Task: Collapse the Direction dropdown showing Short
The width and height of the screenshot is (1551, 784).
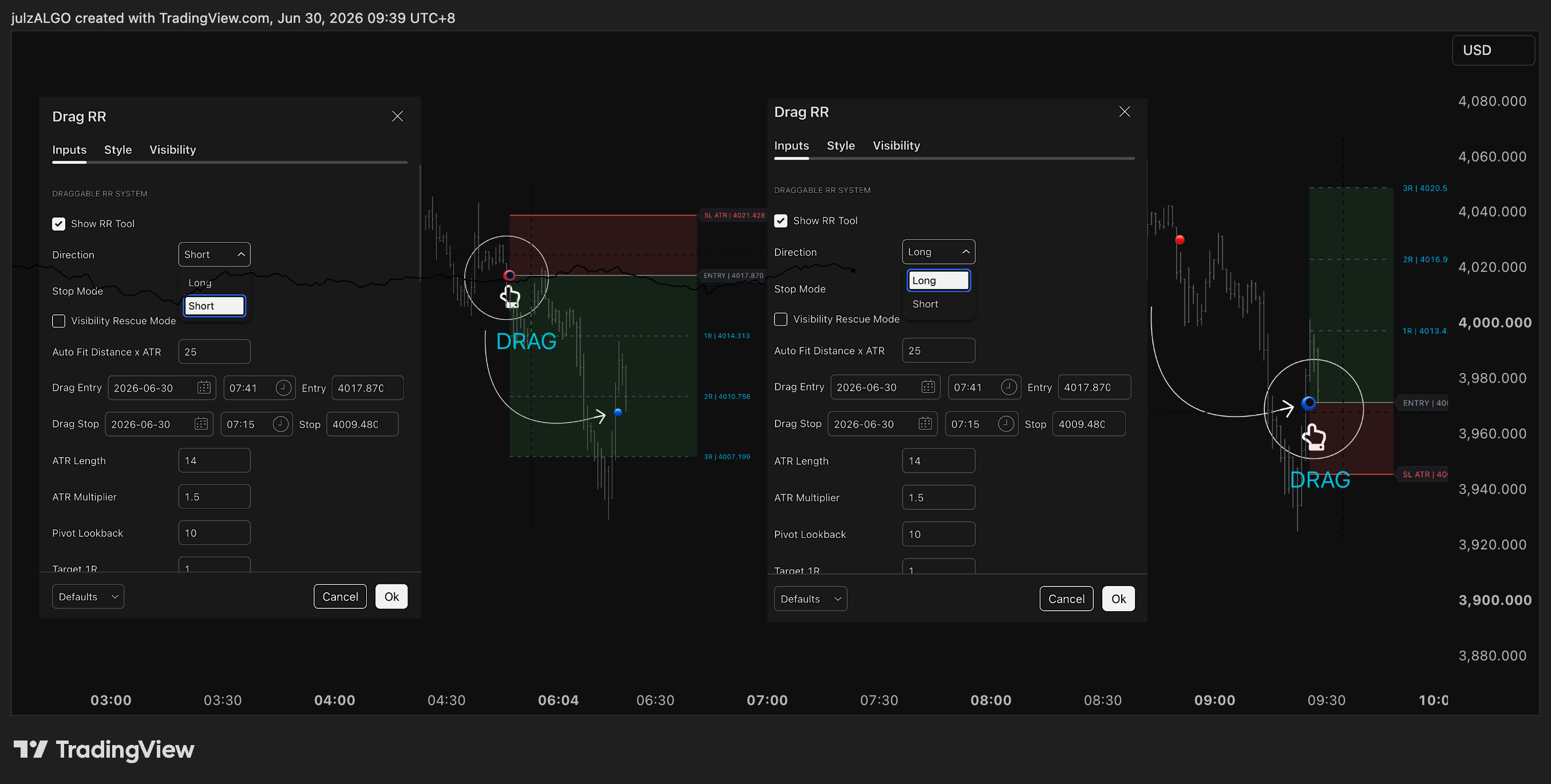Action: (213, 255)
